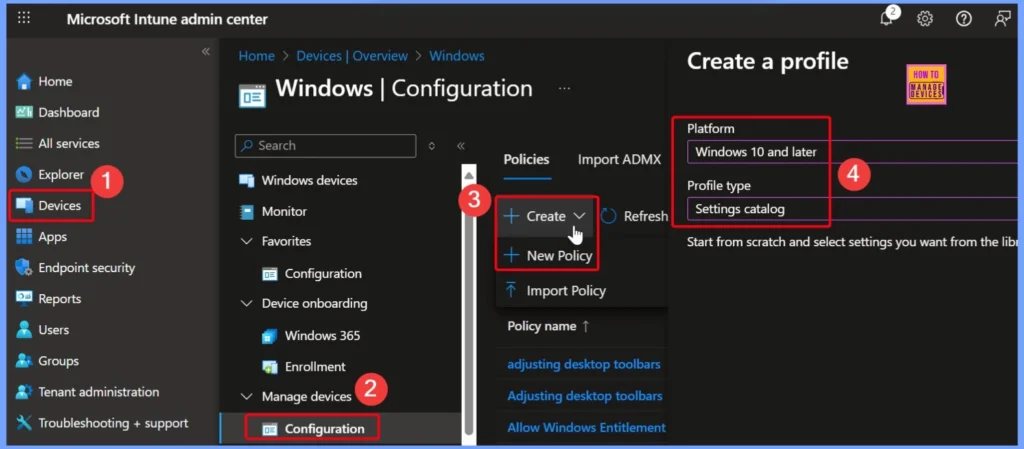This screenshot has height=449, width=1024.
Task: Open the Profile type dropdown
Action: (x=852, y=209)
